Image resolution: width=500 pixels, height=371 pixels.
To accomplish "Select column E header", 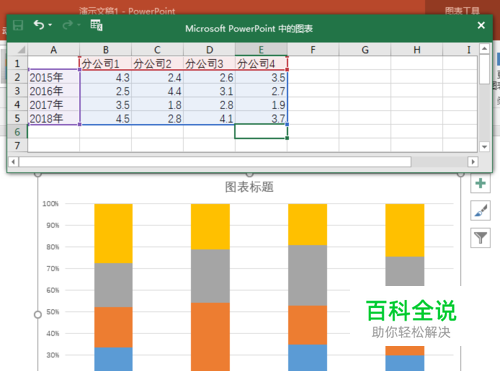I will 261,50.
